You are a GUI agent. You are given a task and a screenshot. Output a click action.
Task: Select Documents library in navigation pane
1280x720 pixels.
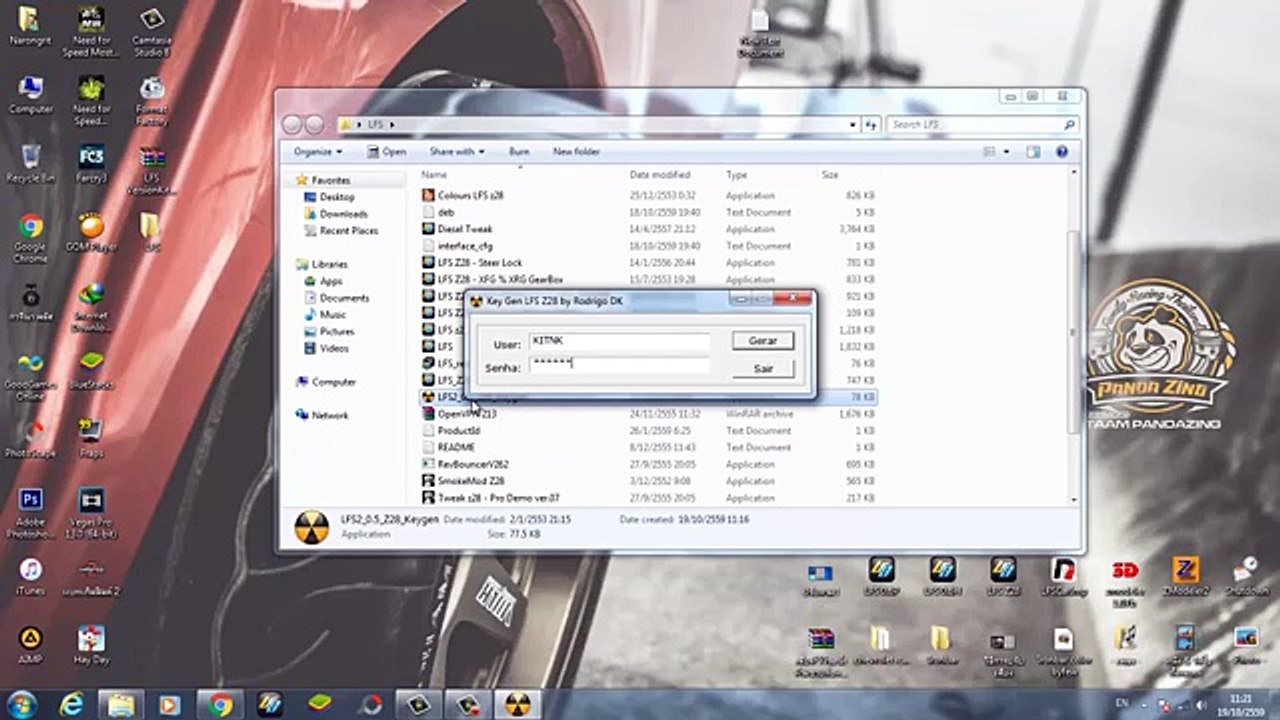point(344,298)
